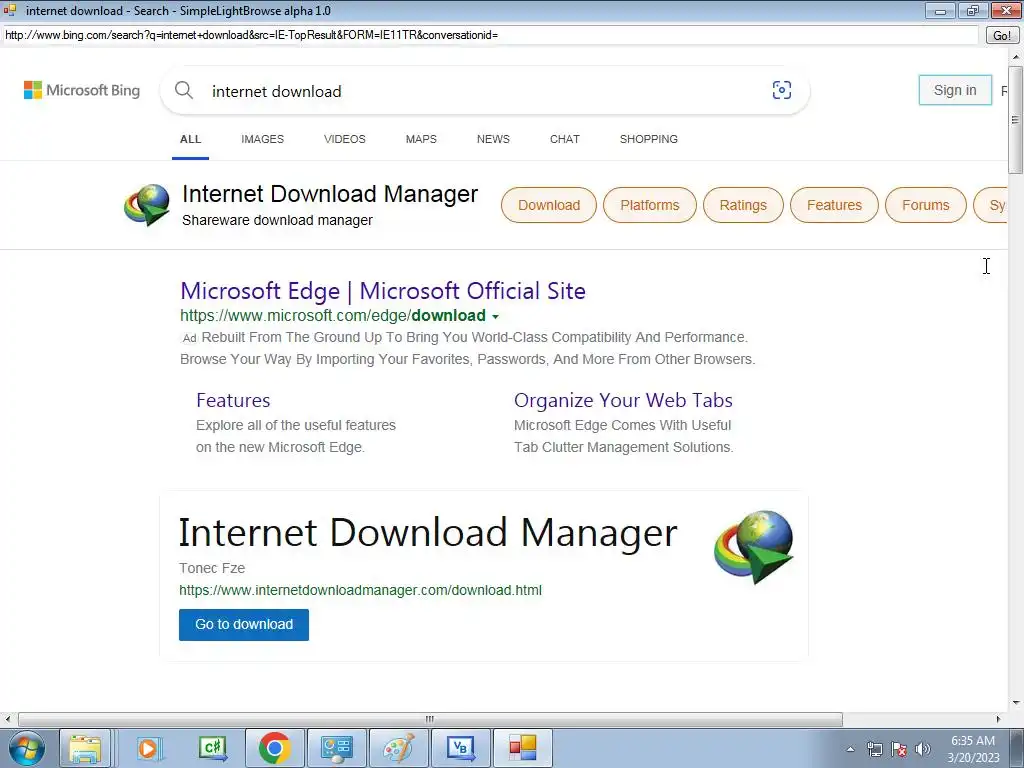
Task: Open internetdownloadmanager.com download URL
Action: [x=360, y=590]
